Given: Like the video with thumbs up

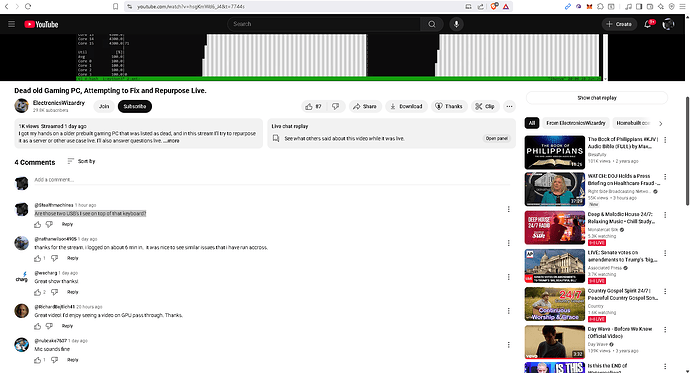Looking at the screenshot, I should (313, 106).
